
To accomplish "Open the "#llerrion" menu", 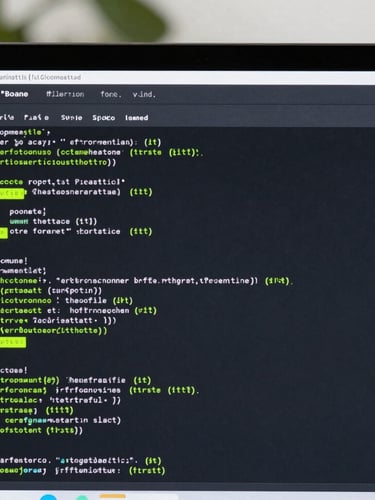I will click(65, 94).
